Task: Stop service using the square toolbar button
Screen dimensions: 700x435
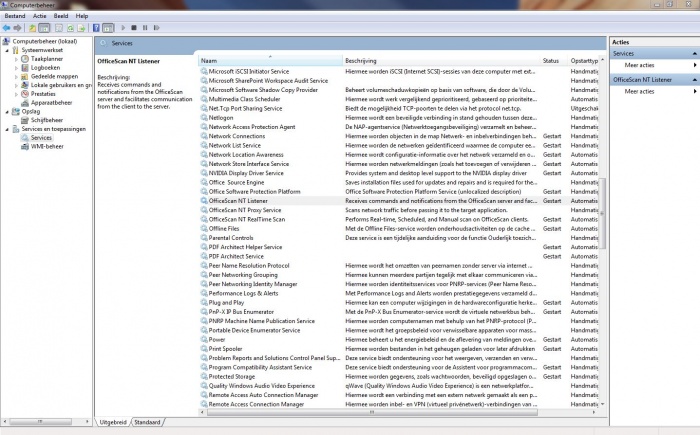Action: pos(134,28)
